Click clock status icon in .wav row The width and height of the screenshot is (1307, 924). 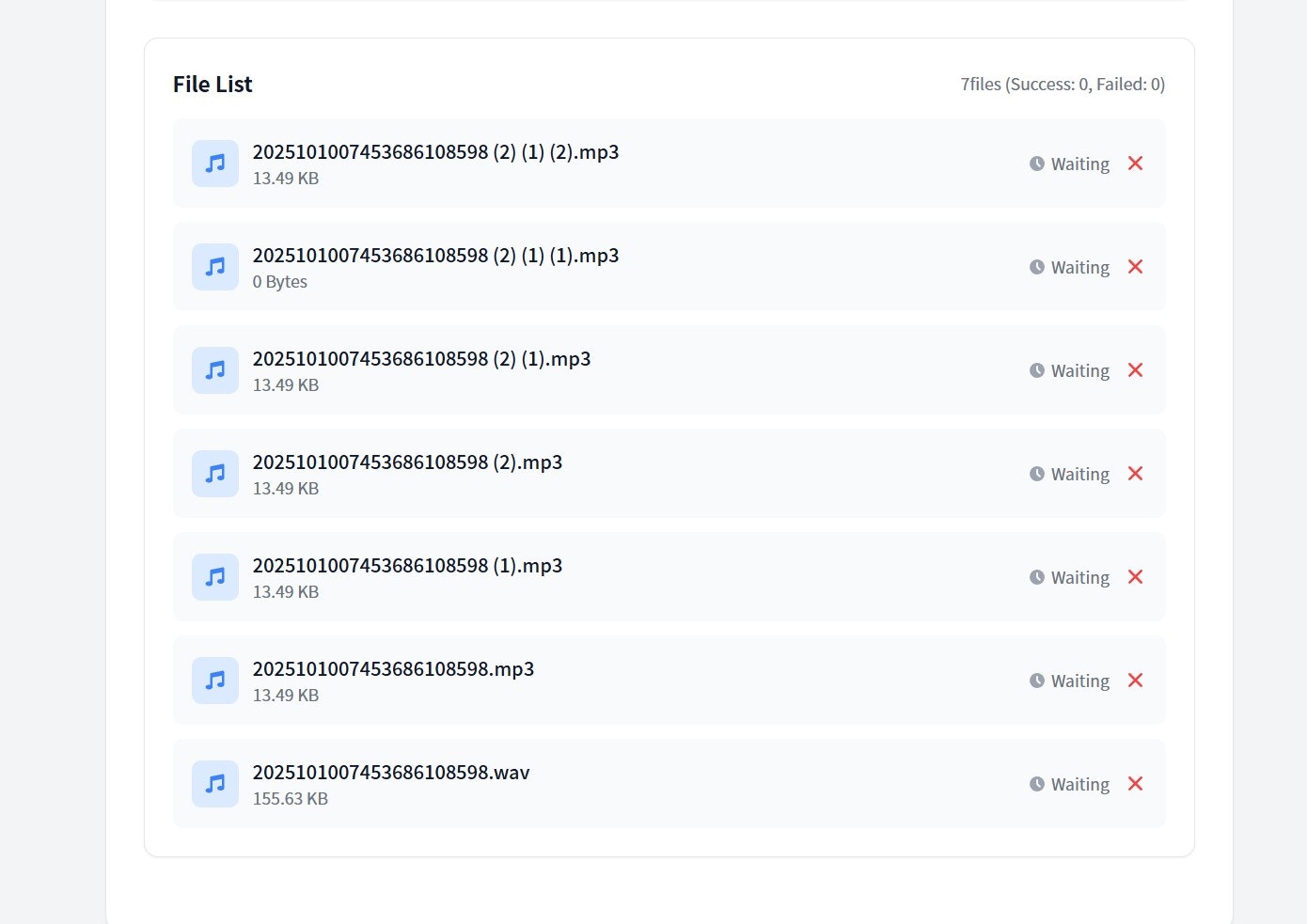[1037, 784]
